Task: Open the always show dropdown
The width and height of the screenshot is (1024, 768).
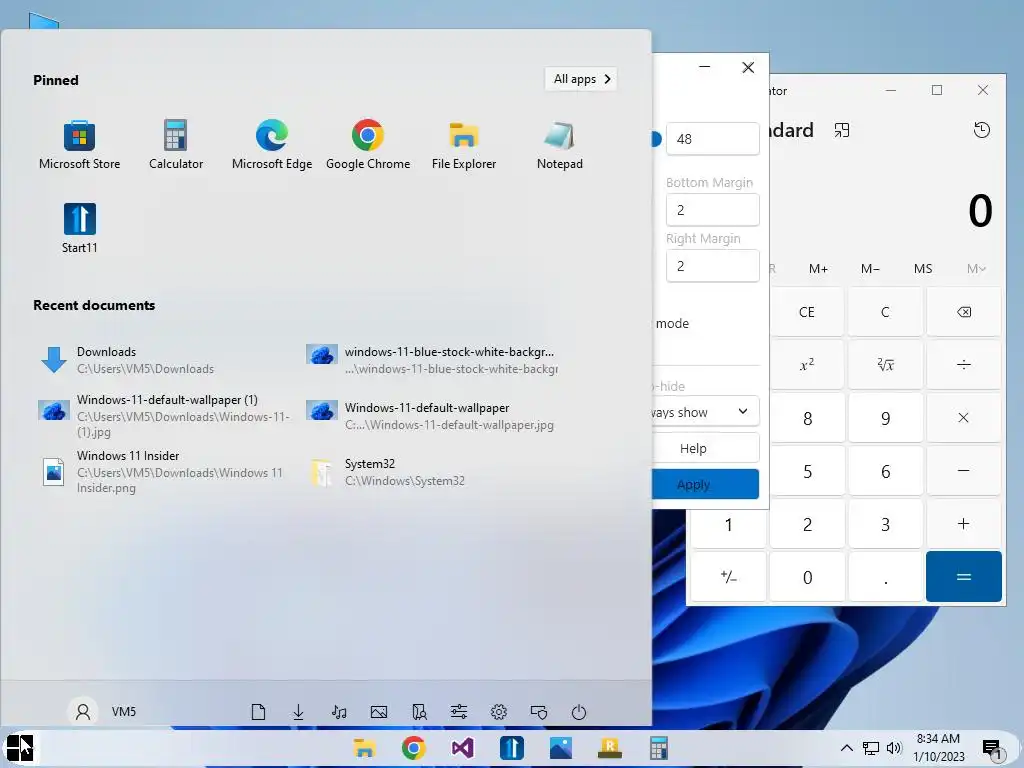Action: [705, 411]
